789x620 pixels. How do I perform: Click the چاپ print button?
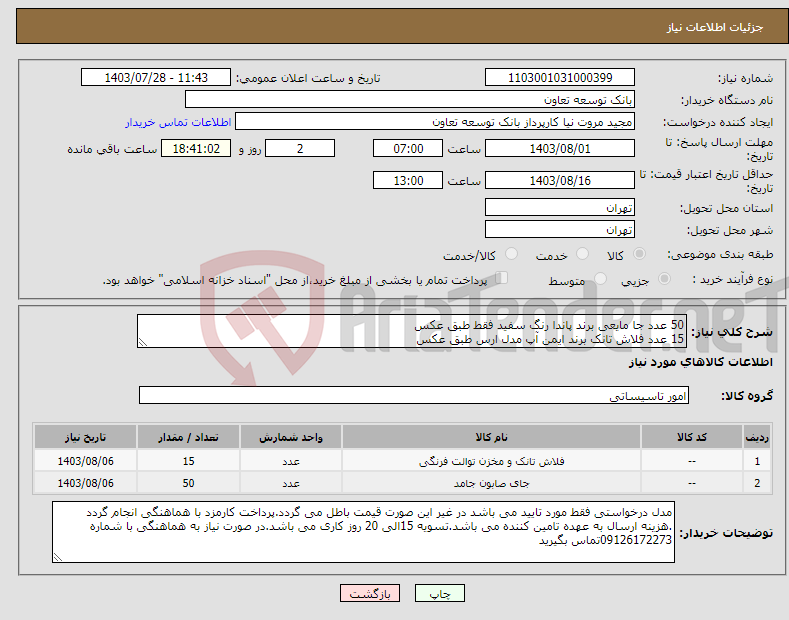(x=440, y=594)
